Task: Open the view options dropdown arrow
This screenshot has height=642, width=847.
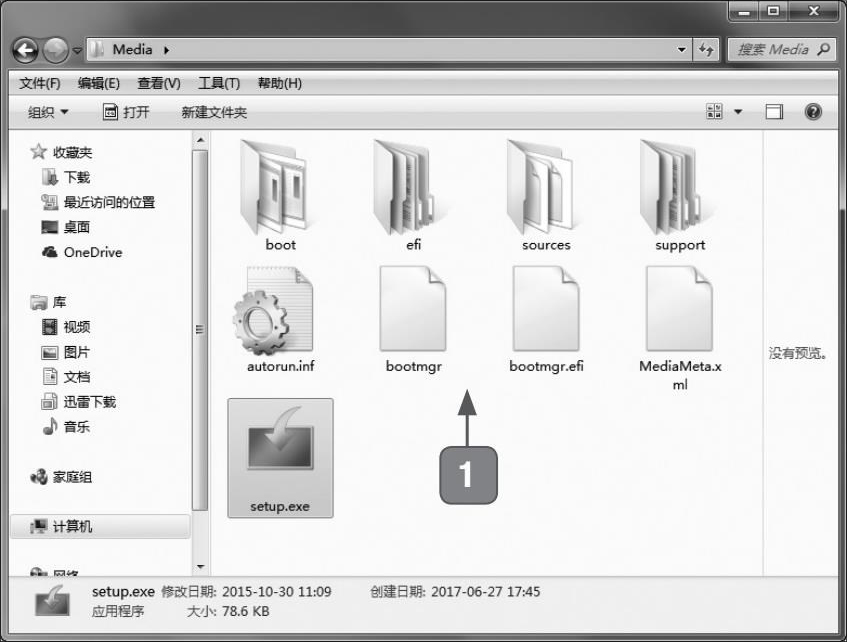Action: 738,112
